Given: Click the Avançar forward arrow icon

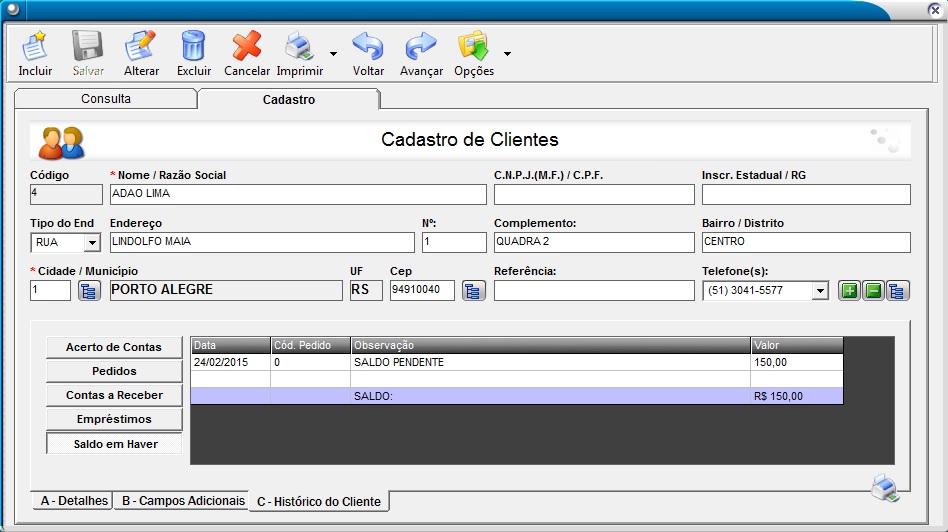Looking at the screenshot, I should coord(421,46).
